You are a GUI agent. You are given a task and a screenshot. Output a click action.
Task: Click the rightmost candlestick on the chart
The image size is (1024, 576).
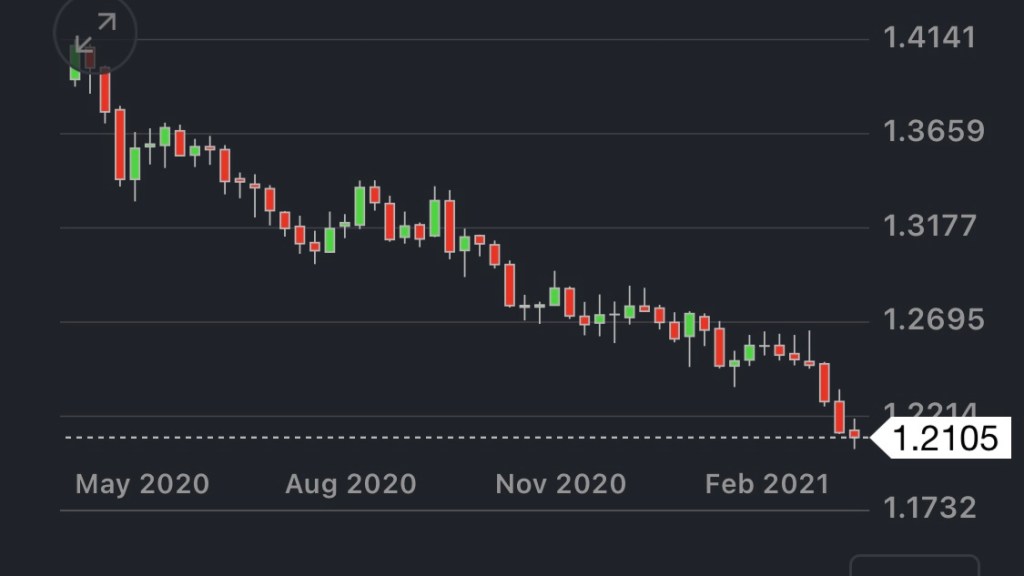pos(855,434)
